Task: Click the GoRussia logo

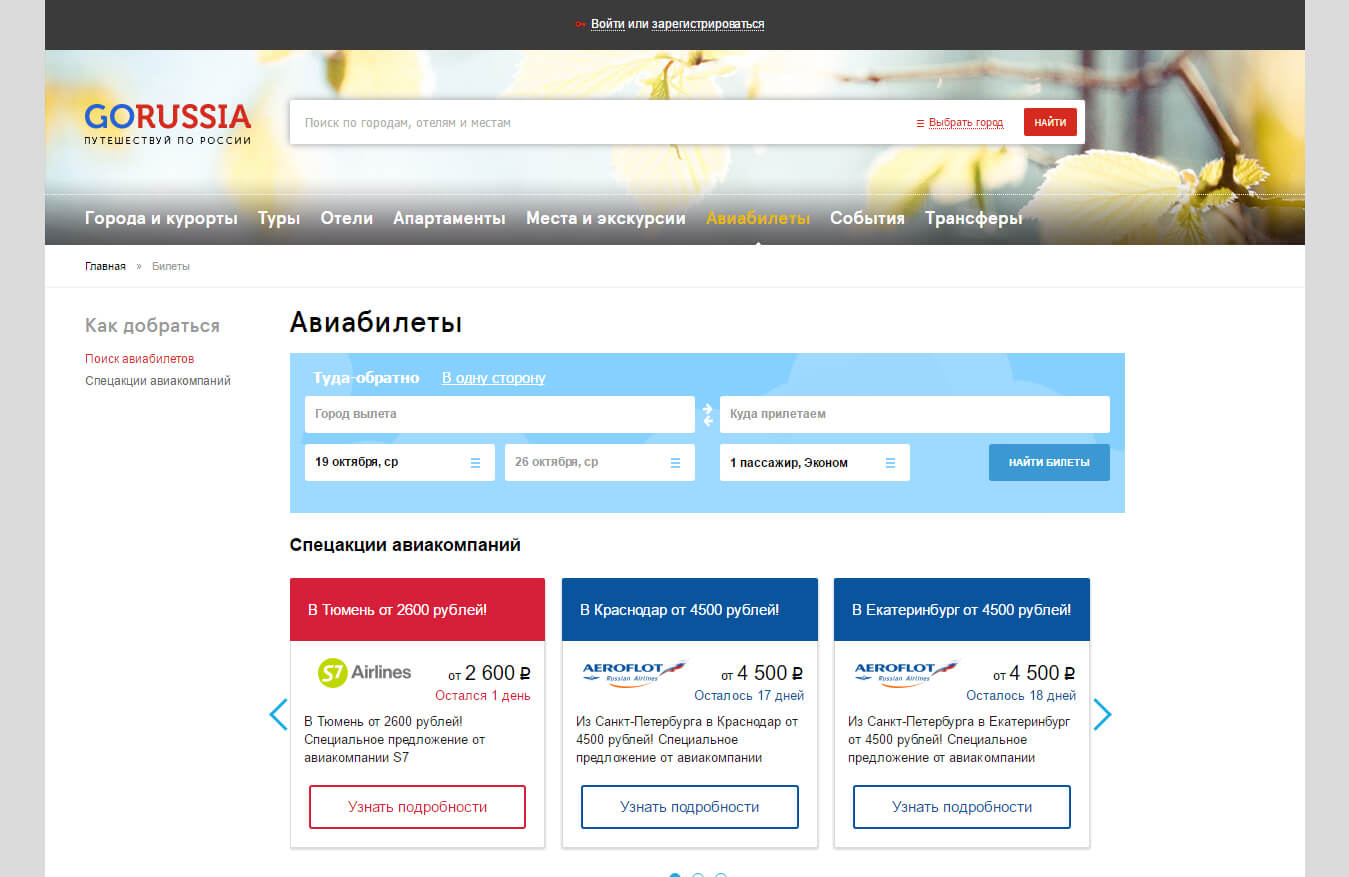Action: coord(167,123)
